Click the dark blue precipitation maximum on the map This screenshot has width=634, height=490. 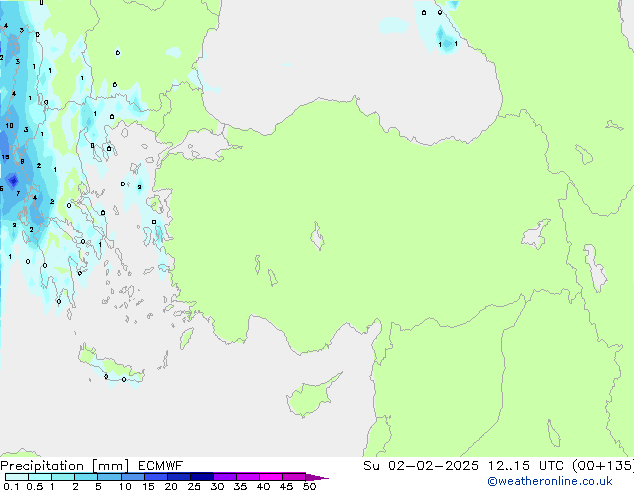tap(13, 180)
